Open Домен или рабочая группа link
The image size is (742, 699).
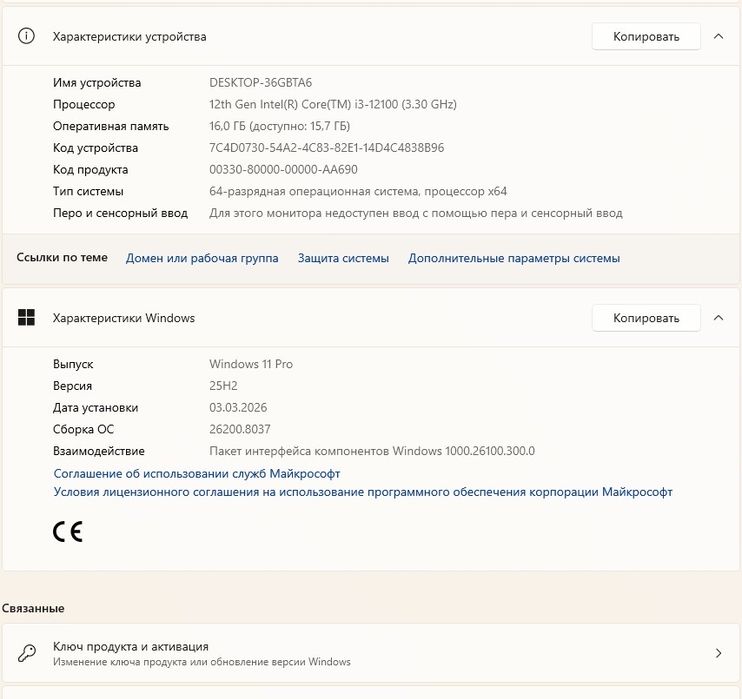(202, 258)
